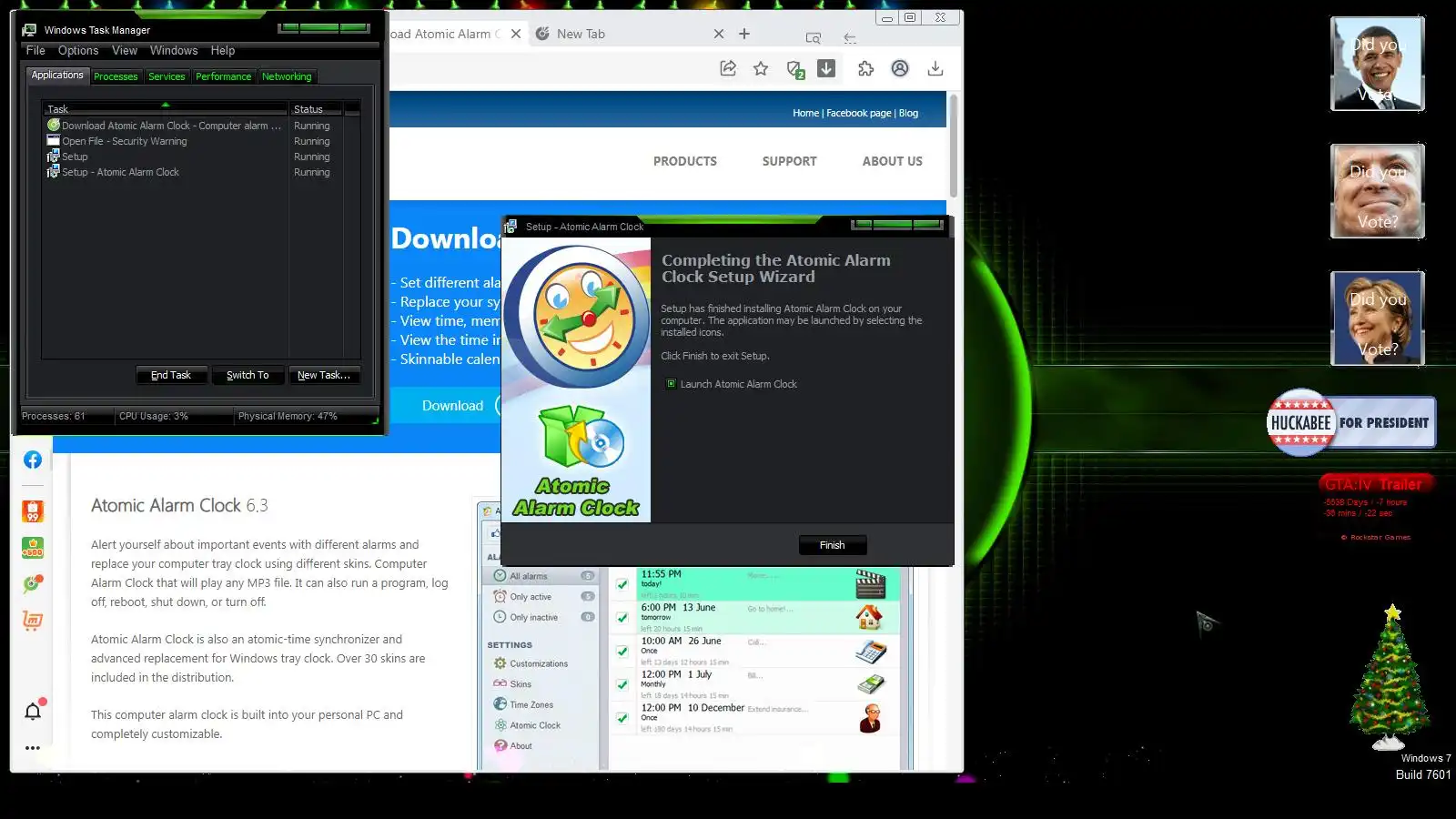Open the Facebook page link

tap(858, 113)
